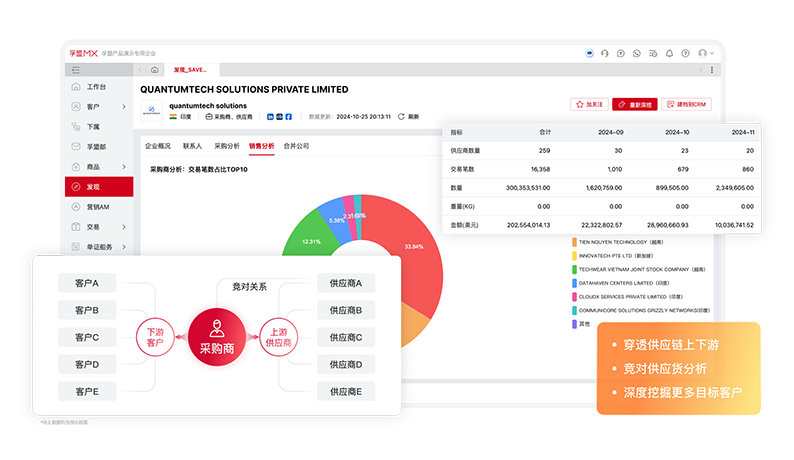Open 工作台 in the sidebar
The width and height of the screenshot is (794, 460).
click(x=97, y=87)
